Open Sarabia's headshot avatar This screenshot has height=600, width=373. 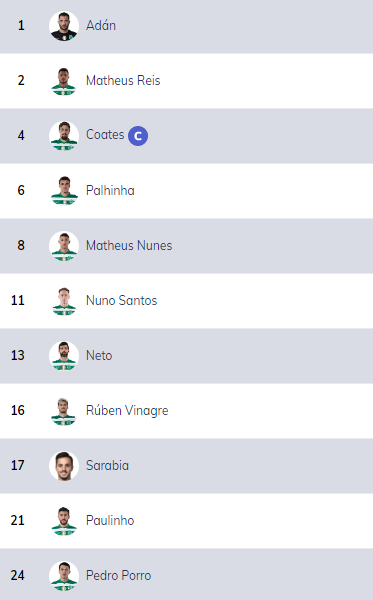(x=64, y=466)
